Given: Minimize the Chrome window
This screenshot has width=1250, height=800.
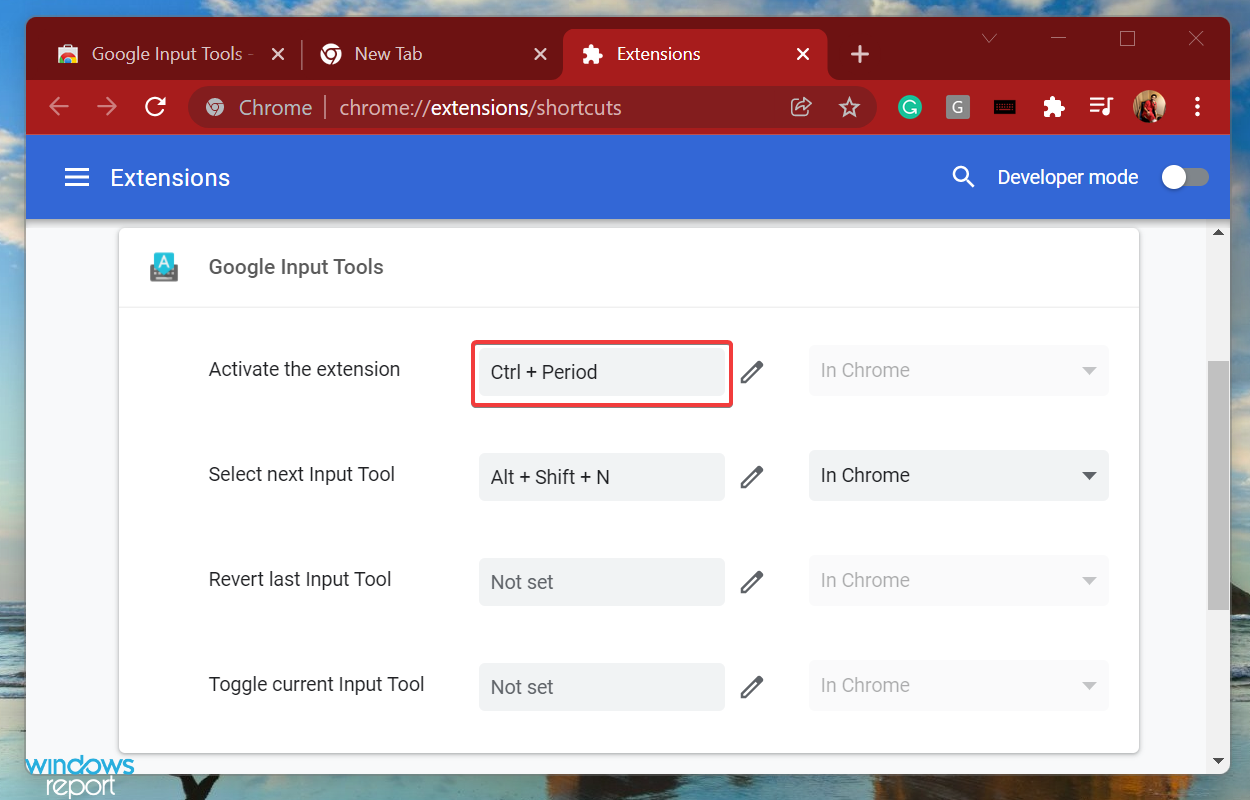Looking at the screenshot, I should click(x=1059, y=39).
